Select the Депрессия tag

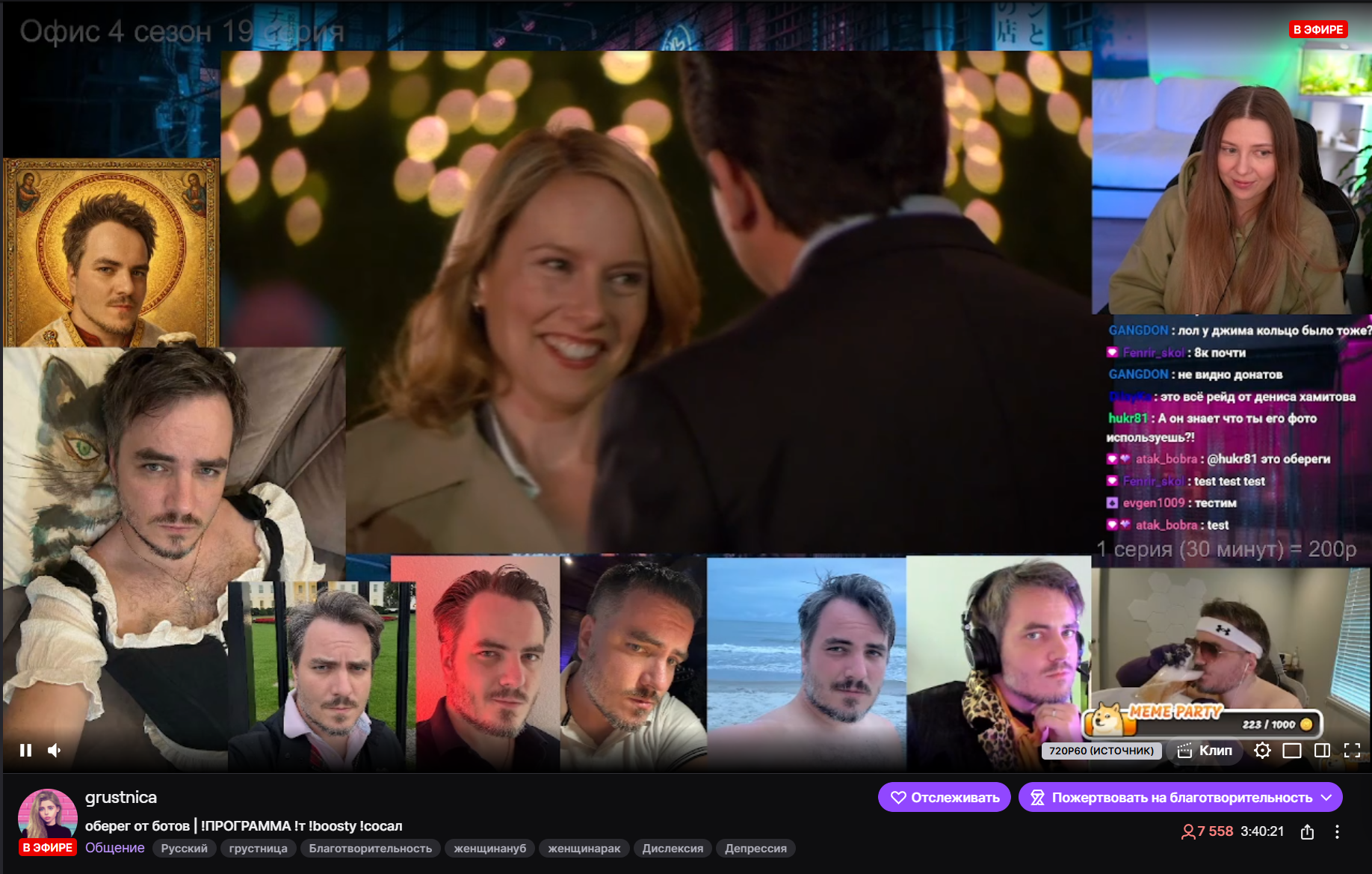[755, 848]
